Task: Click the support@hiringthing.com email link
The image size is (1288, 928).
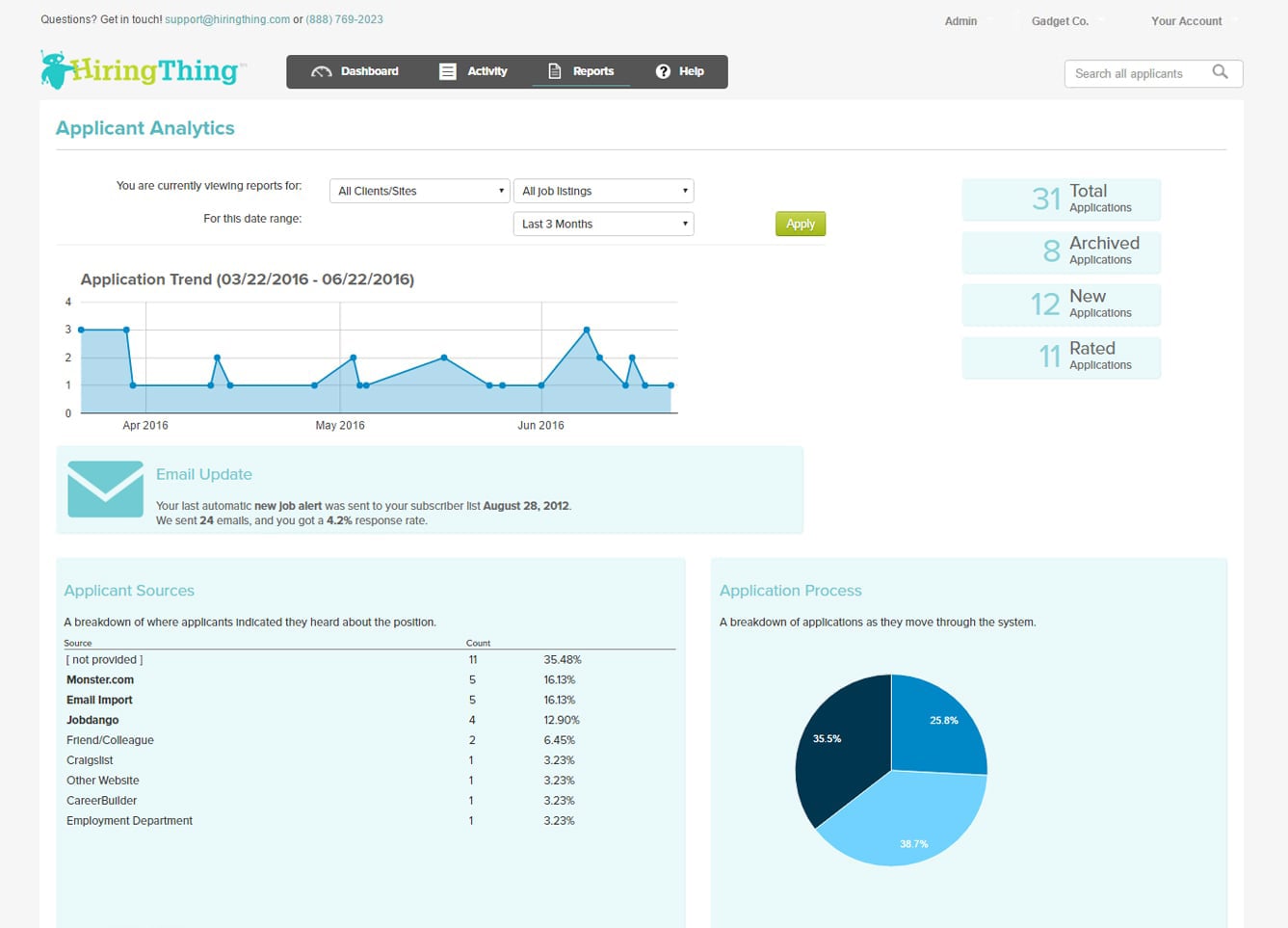Action: (227, 19)
